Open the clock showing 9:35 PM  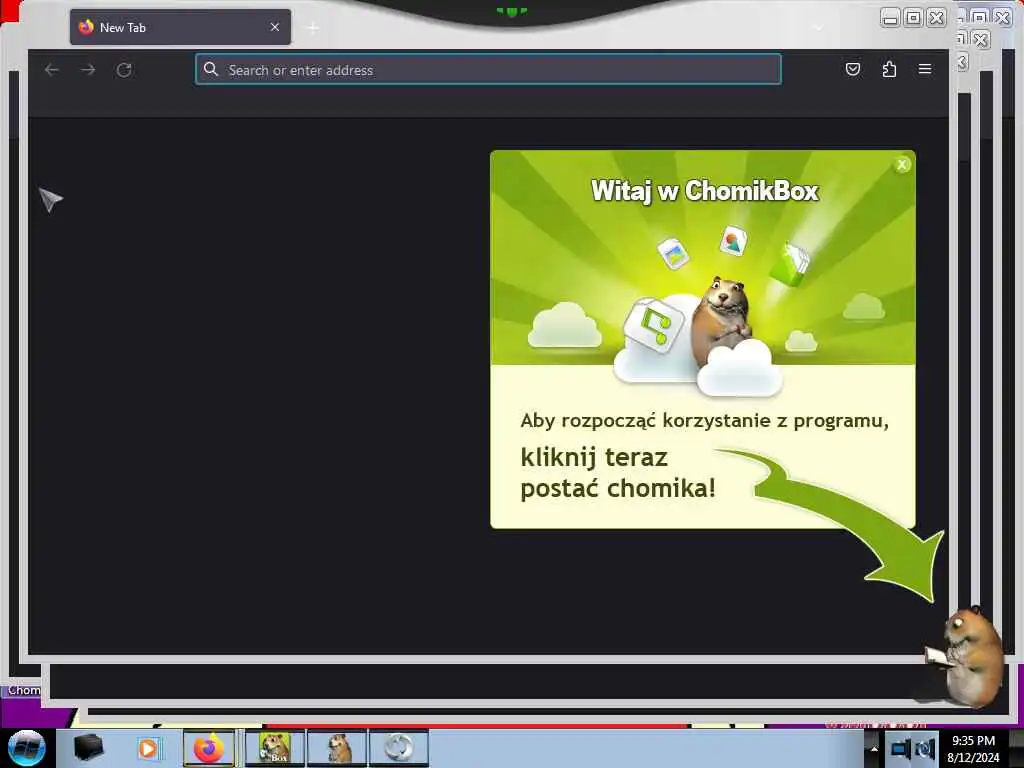973,749
